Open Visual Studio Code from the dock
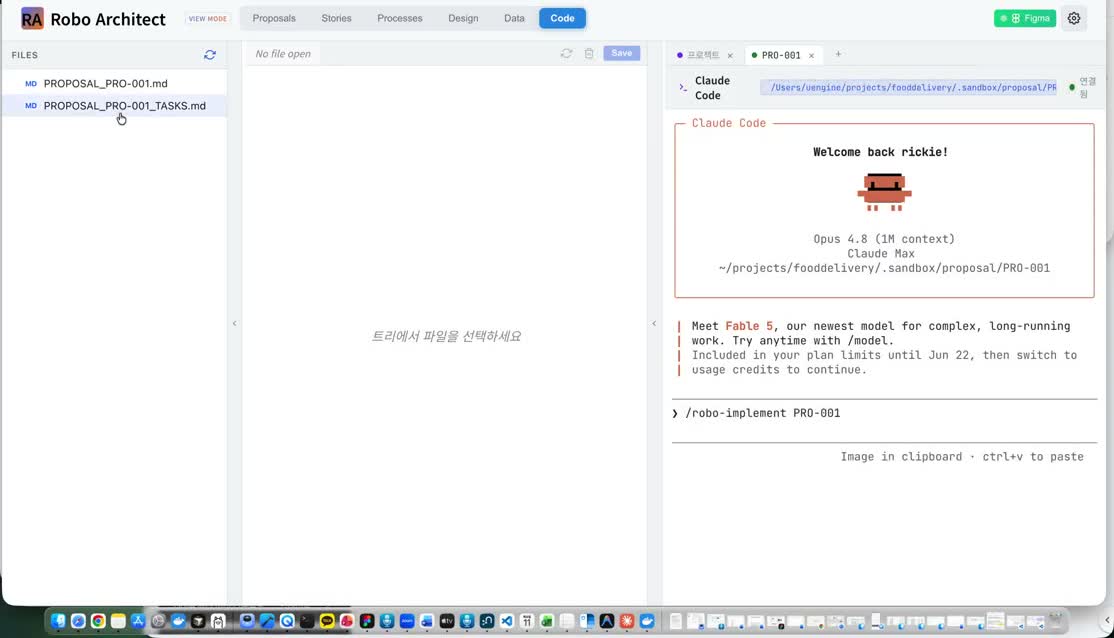Image resolution: width=1114 pixels, height=638 pixels. tap(507, 621)
